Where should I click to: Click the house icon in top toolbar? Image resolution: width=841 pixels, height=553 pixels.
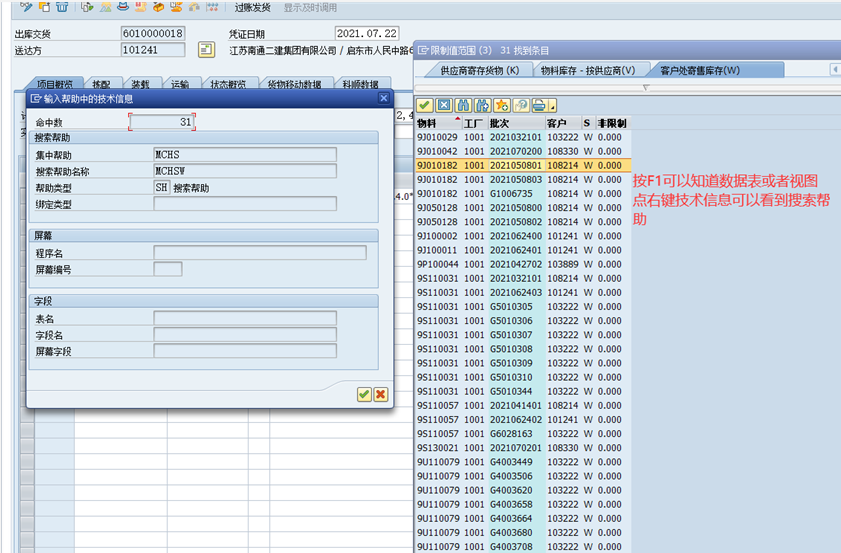coord(194,6)
